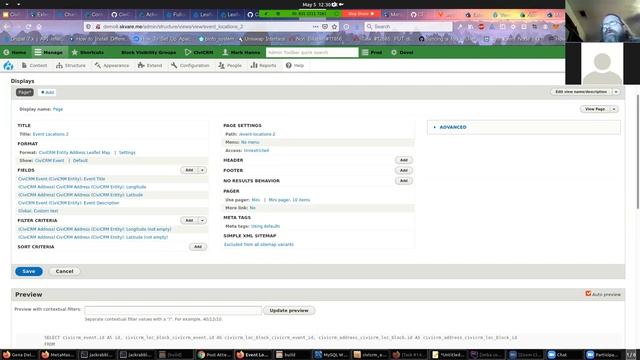Viewport: 640px width, 360px height.
Task: Reload the page in the browser
Action: [x=28, y=27]
